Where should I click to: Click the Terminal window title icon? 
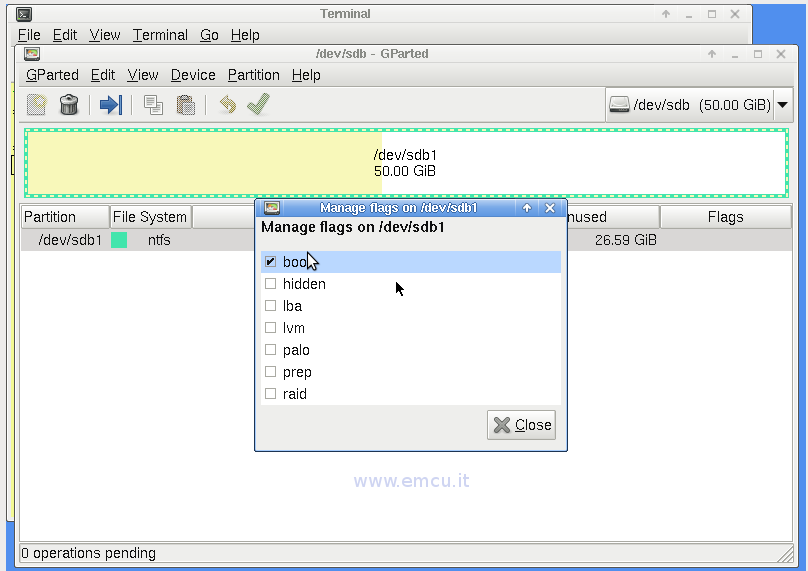click(24, 14)
